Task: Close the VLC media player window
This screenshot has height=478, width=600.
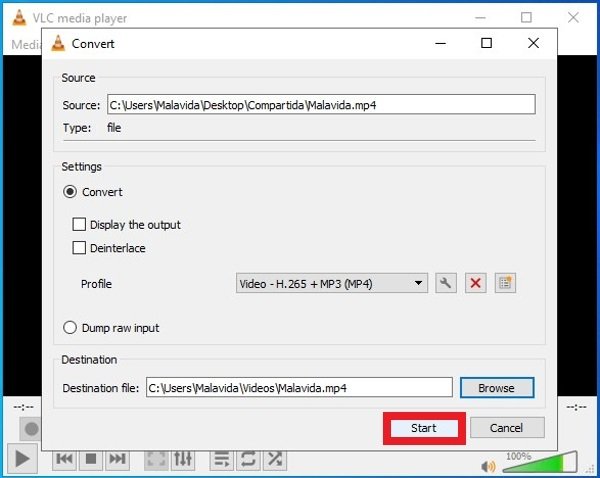Action: [573, 17]
